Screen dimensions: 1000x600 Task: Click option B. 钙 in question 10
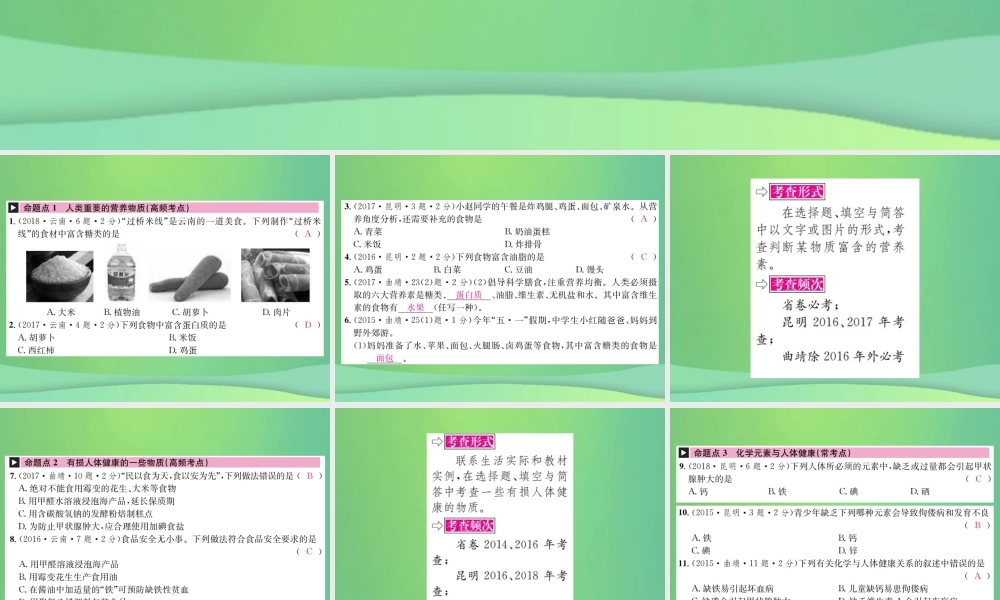click(848, 538)
